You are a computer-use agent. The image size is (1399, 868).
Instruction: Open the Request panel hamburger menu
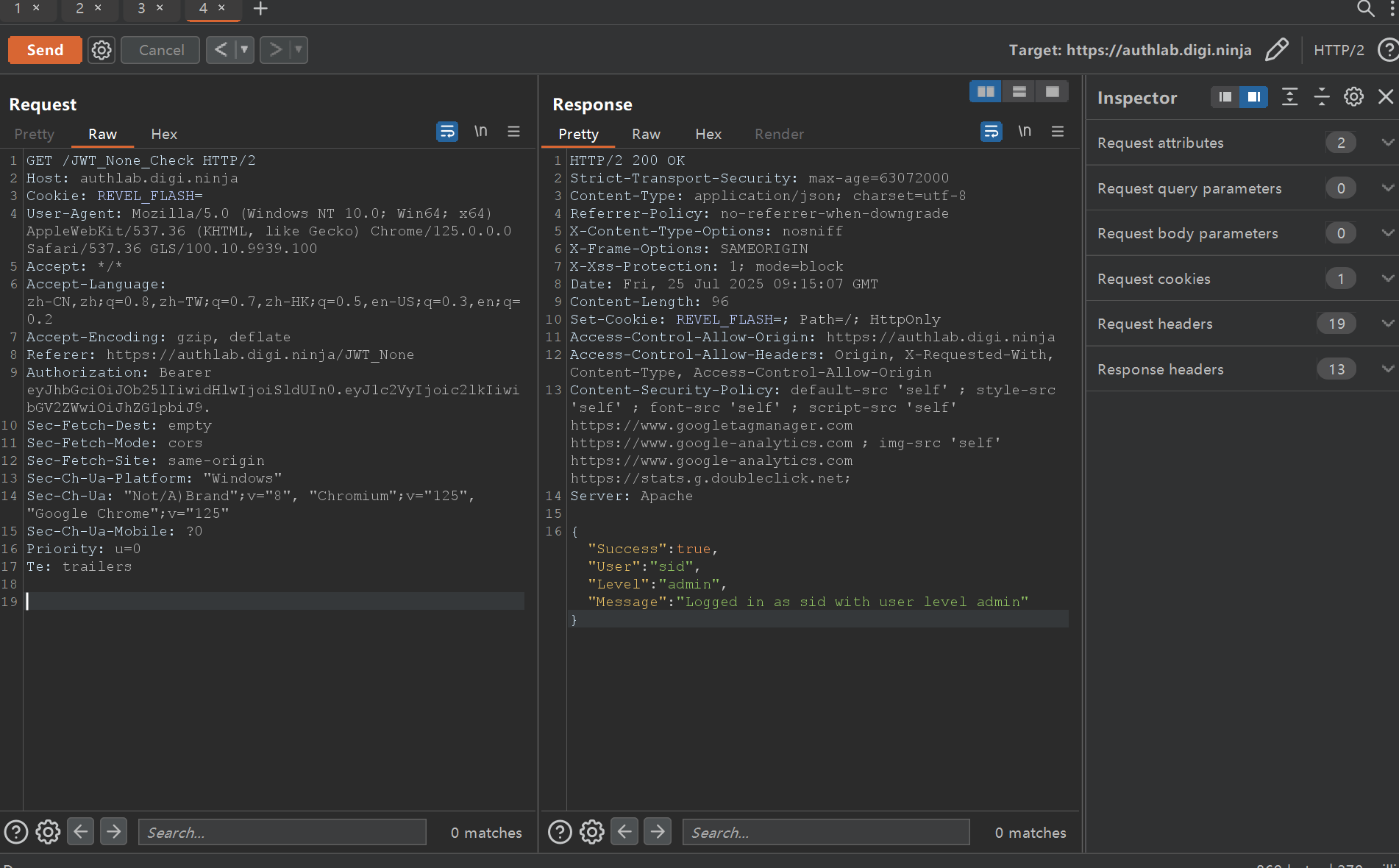pos(513,131)
